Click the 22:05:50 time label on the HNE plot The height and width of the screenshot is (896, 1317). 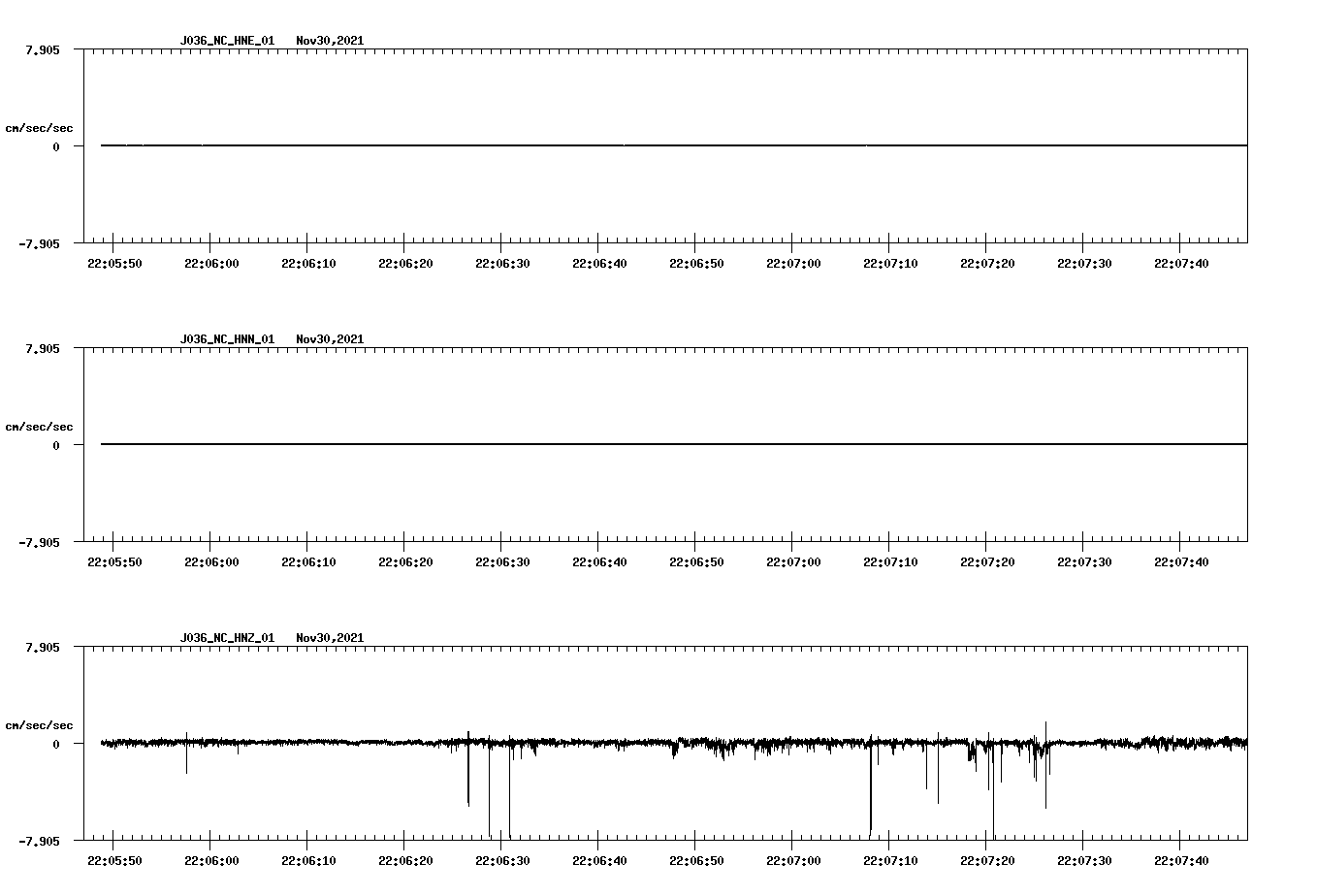point(114,264)
